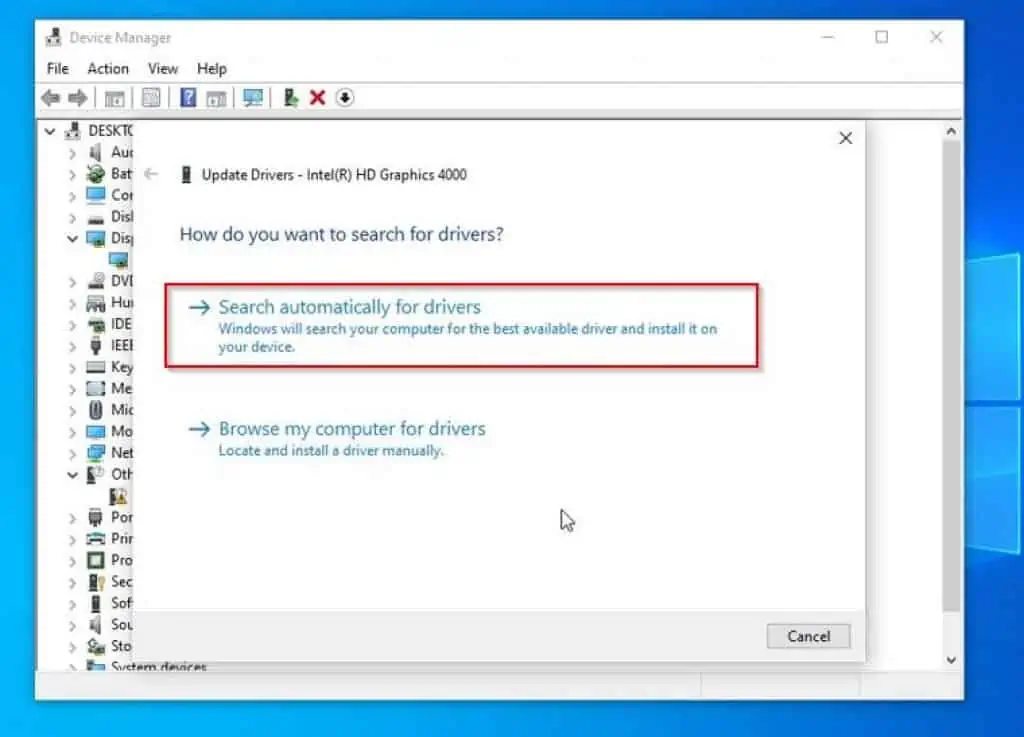Click the scrollbar up arrow in Device Manager
The width and height of the screenshot is (1024, 737).
951,131
